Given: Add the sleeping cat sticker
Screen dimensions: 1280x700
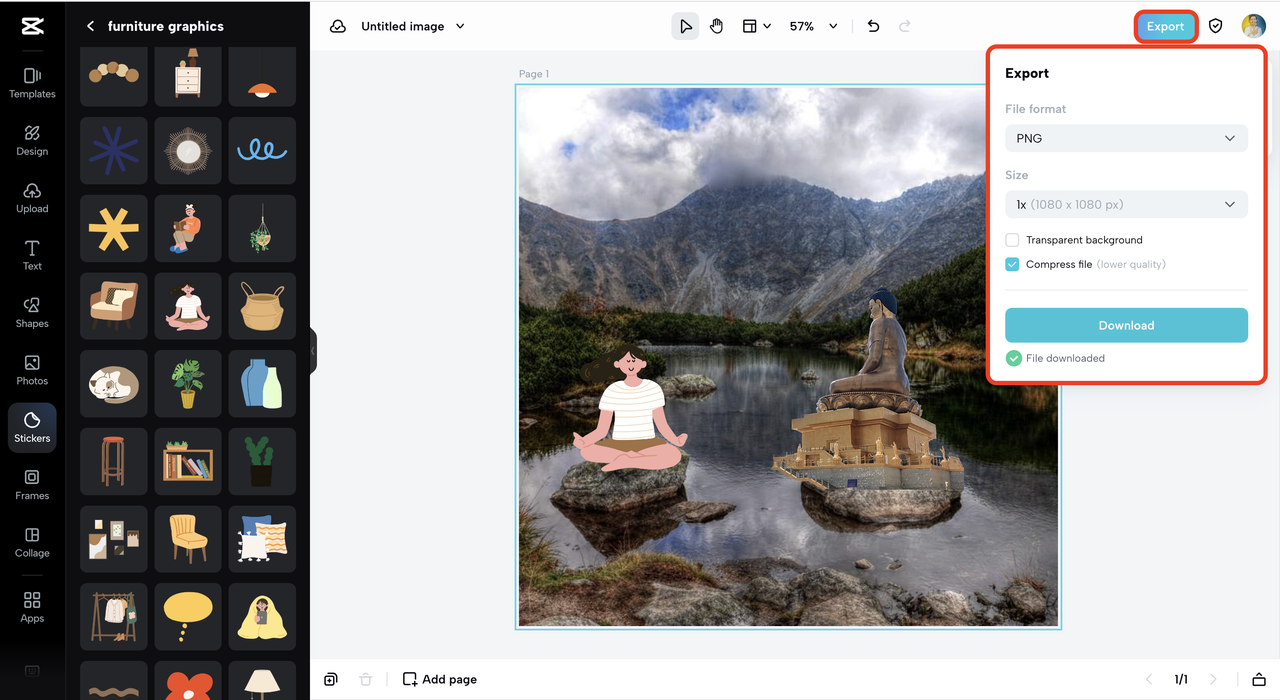Looking at the screenshot, I should click(114, 384).
